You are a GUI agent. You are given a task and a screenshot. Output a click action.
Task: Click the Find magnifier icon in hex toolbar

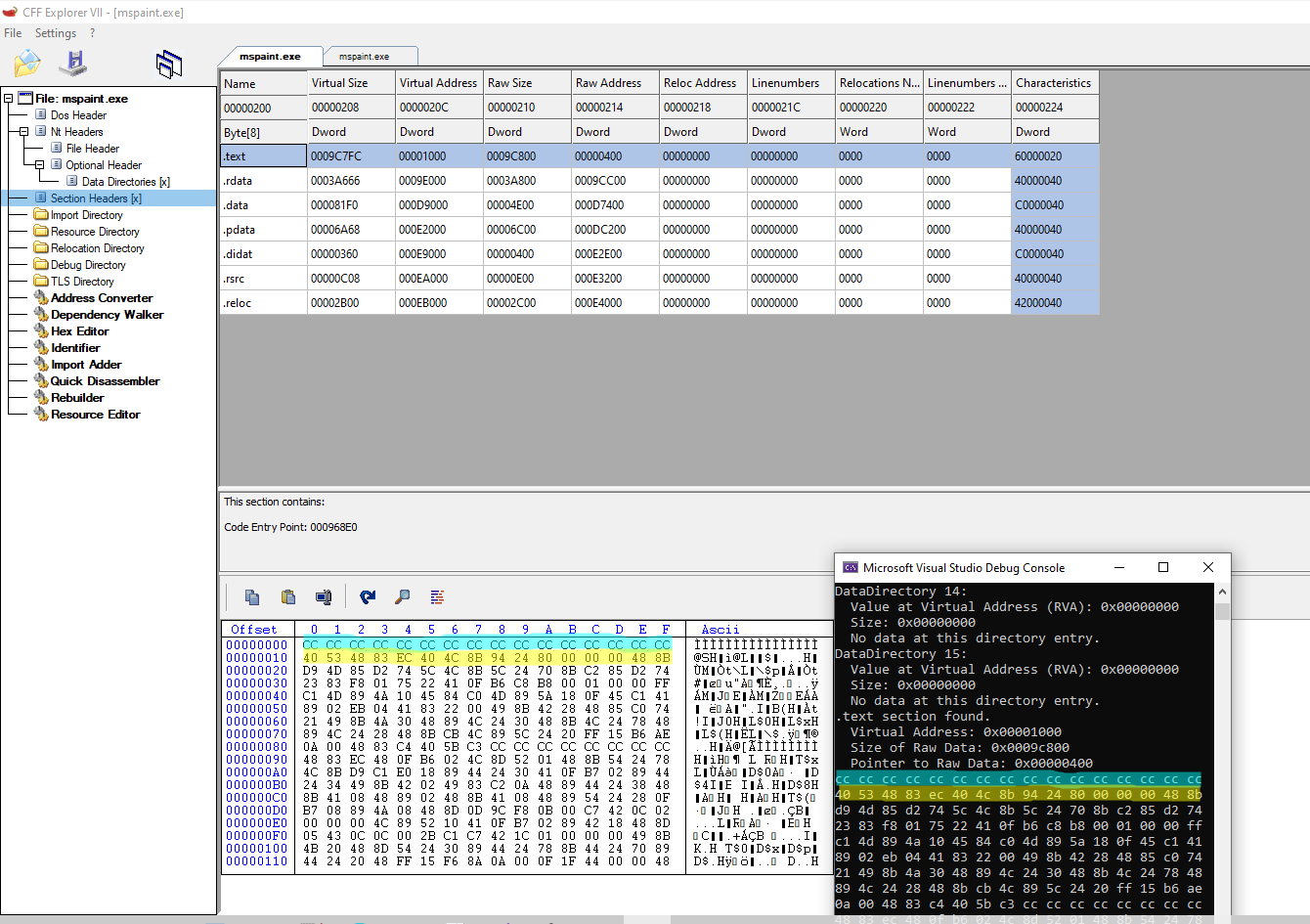pos(402,596)
